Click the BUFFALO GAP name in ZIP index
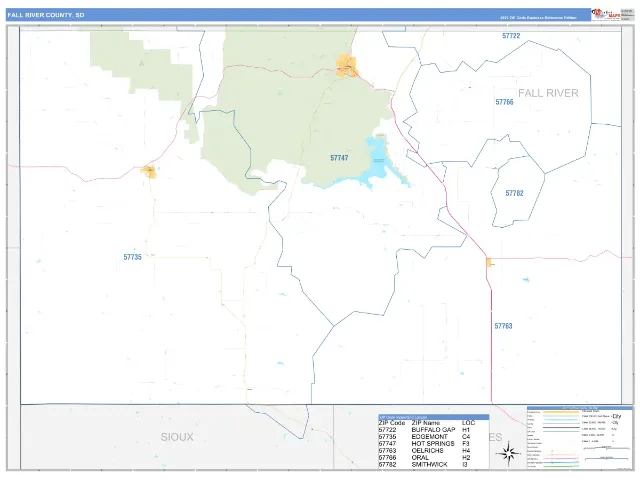The height and width of the screenshot is (480, 640). [x=433, y=430]
